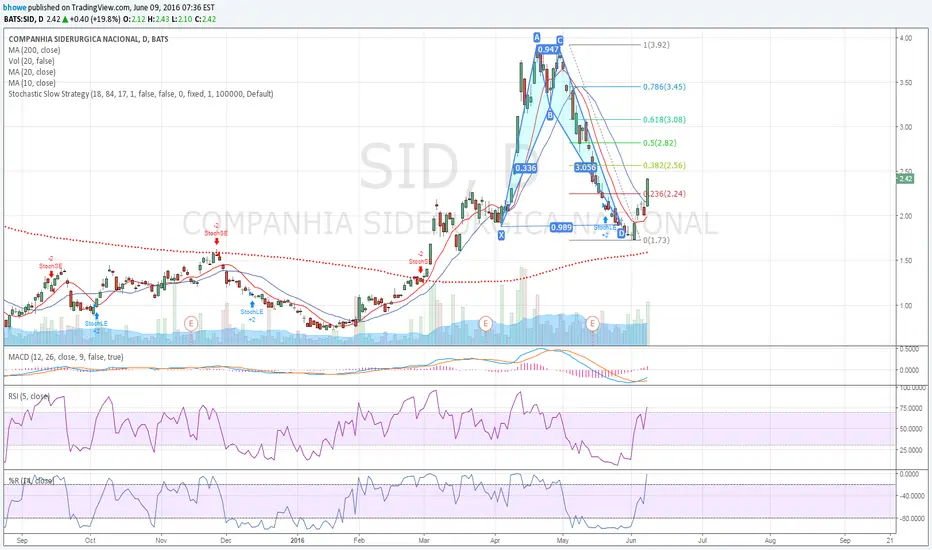Select the 1(3.92) Fibonacci level label

(x=656, y=45)
